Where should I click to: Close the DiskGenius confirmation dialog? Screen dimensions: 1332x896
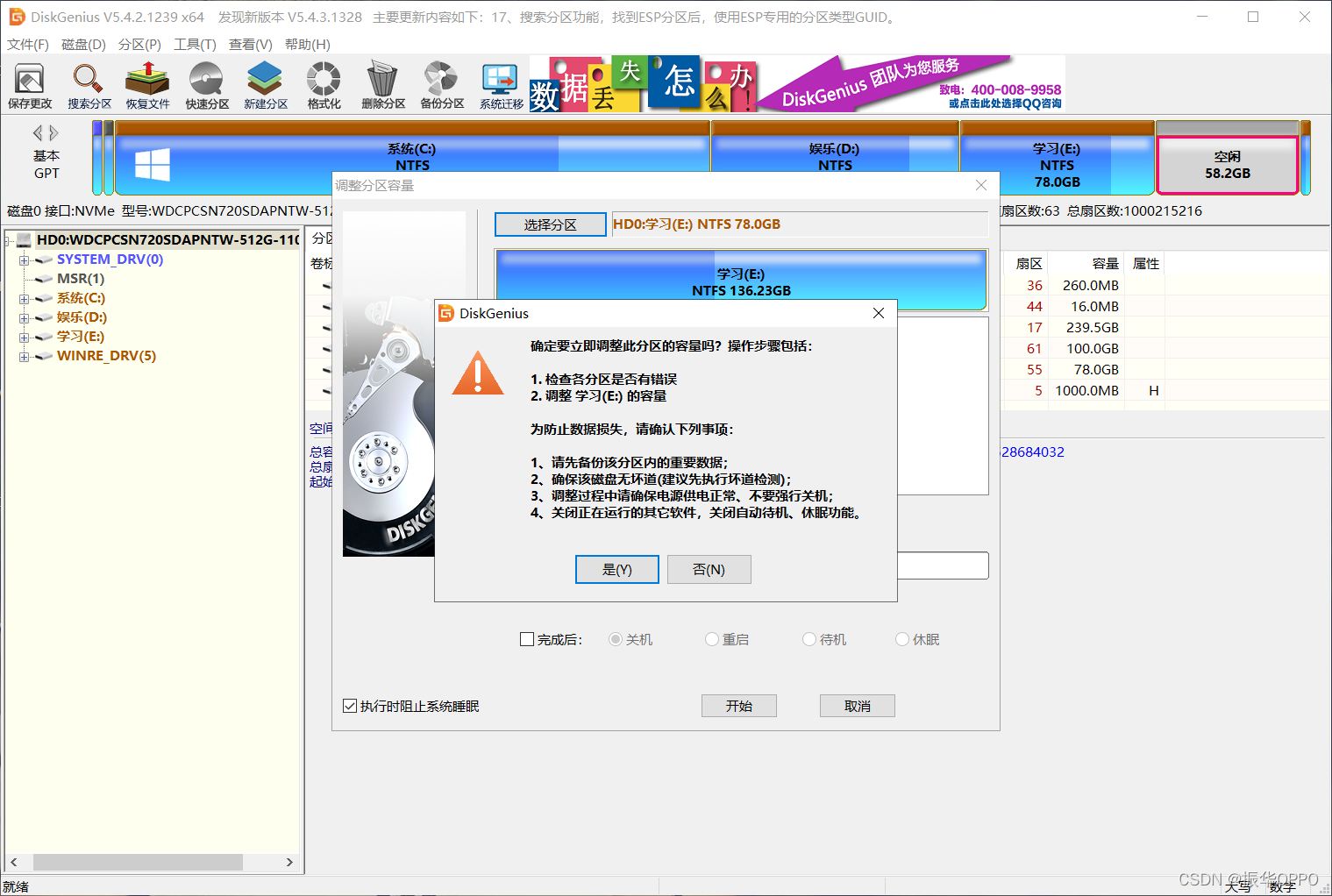pyautogui.click(x=879, y=313)
